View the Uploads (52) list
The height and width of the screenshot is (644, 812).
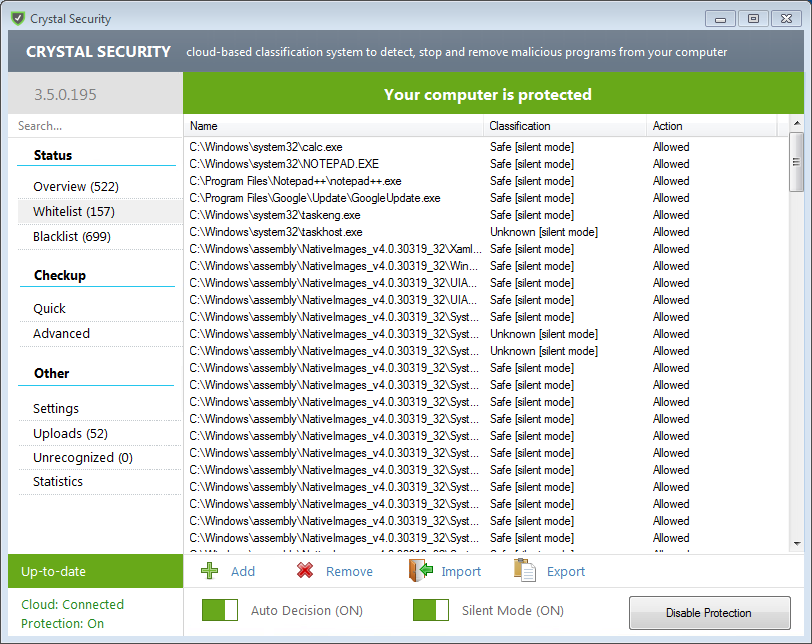coord(70,433)
